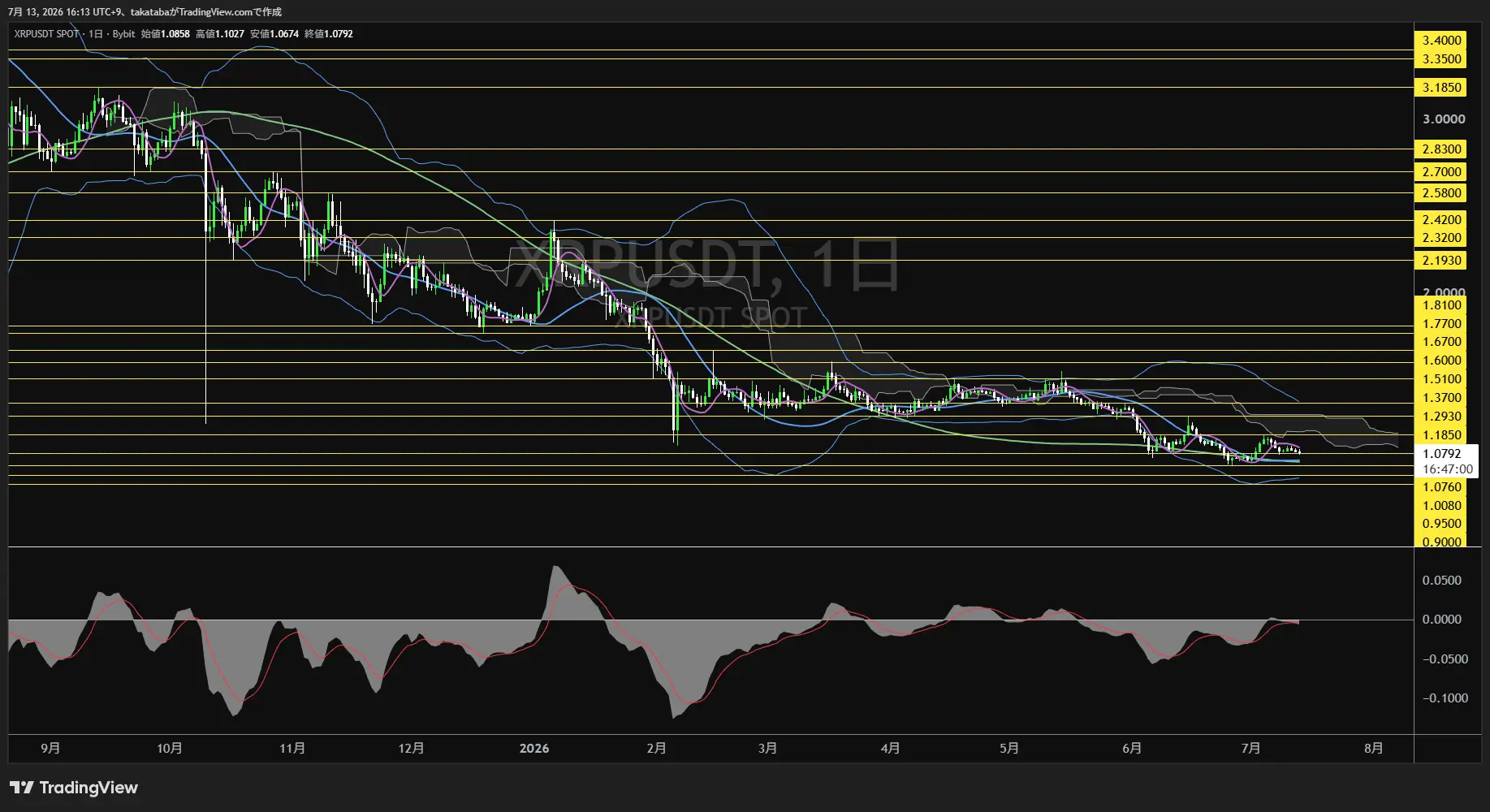
Task: Click the 1.7700 price level label
Action: (1442, 324)
